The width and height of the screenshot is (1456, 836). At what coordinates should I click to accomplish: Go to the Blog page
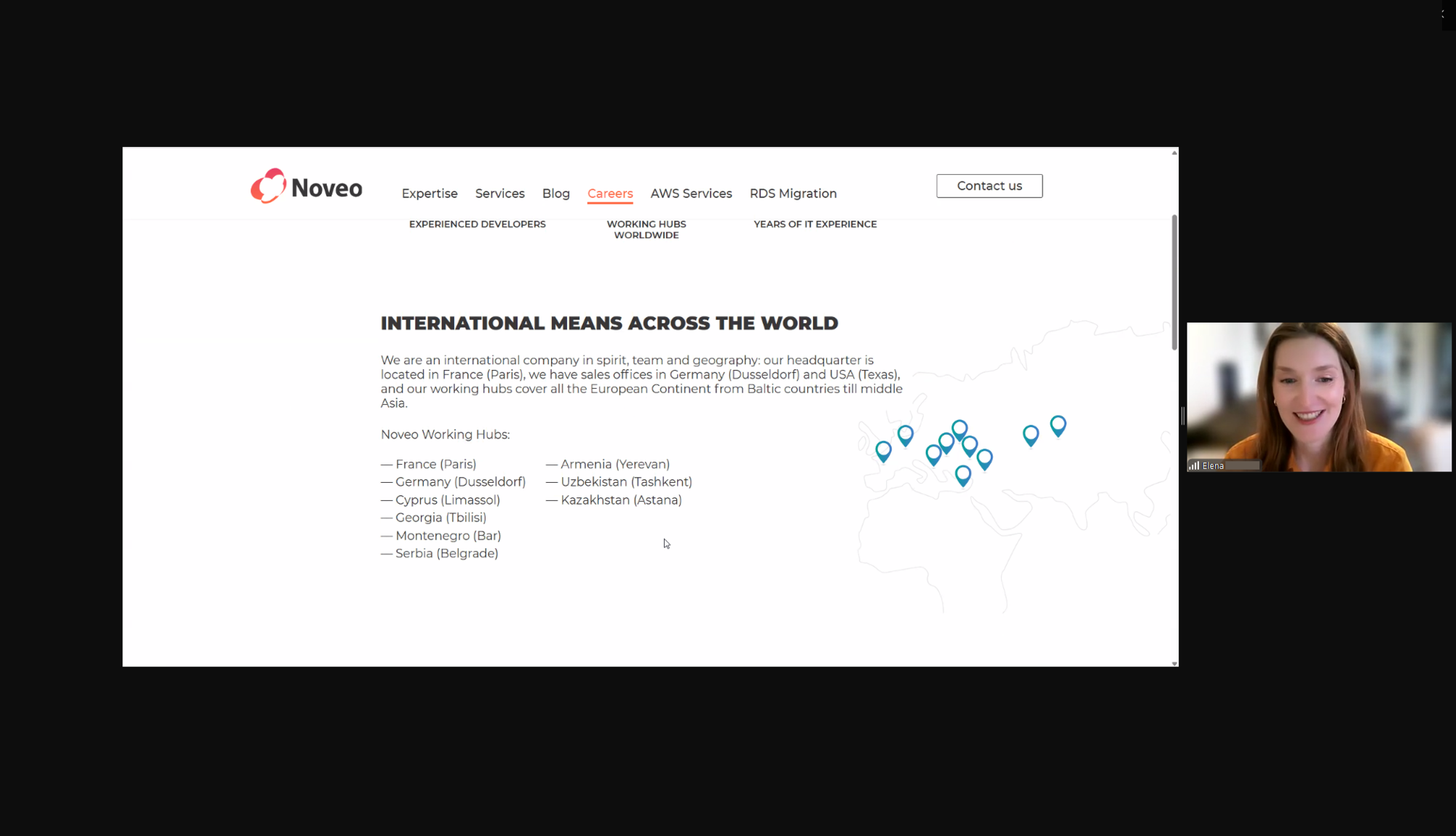[555, 194]
